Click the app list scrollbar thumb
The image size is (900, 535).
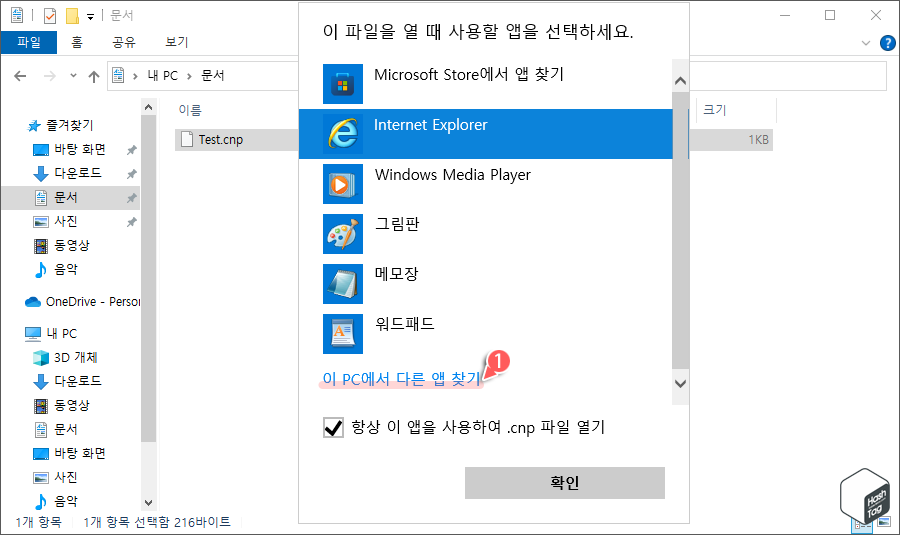pos(680,230)
